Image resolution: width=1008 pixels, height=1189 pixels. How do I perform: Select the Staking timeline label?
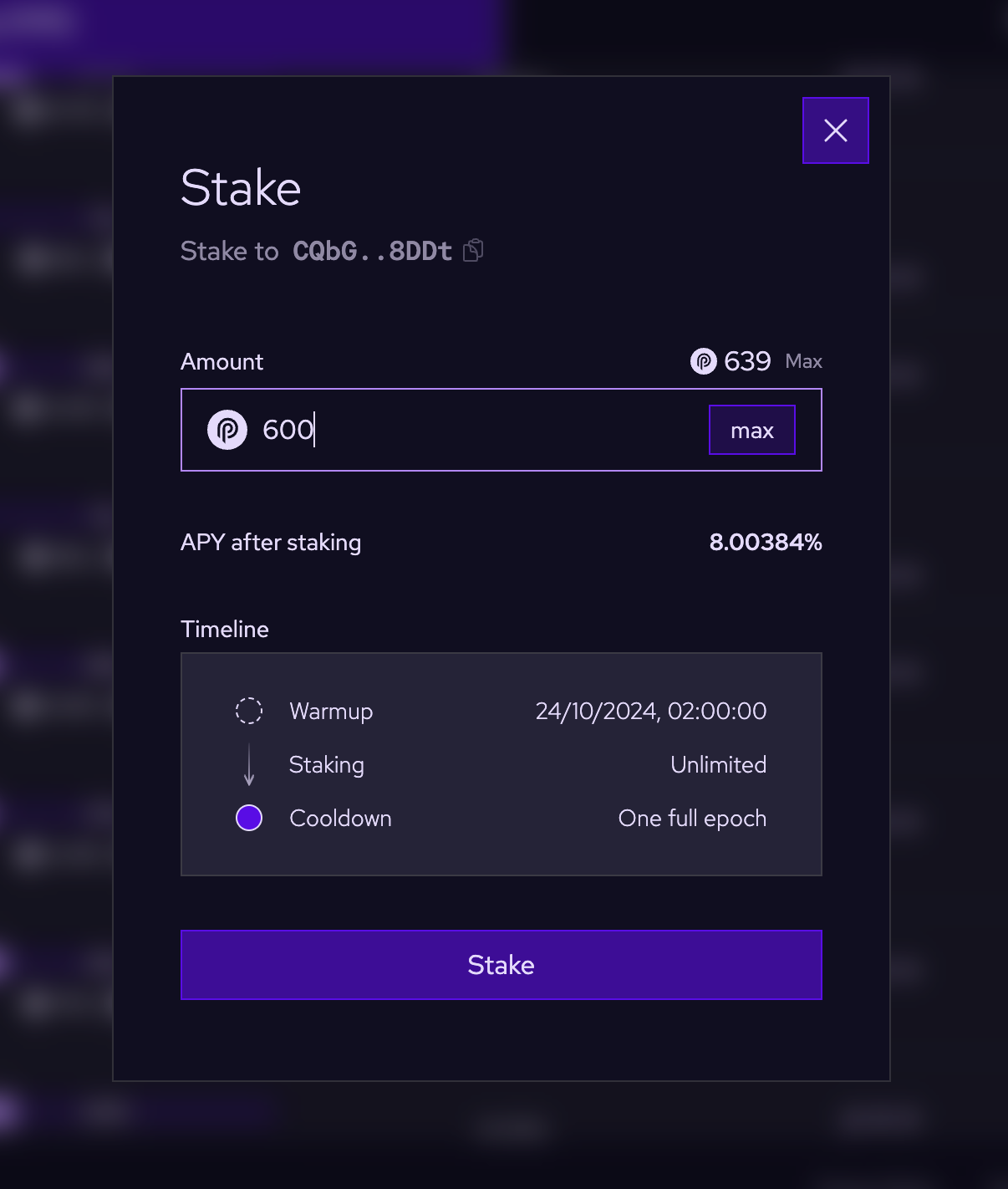pyautogui.click(x=326, y=765)
